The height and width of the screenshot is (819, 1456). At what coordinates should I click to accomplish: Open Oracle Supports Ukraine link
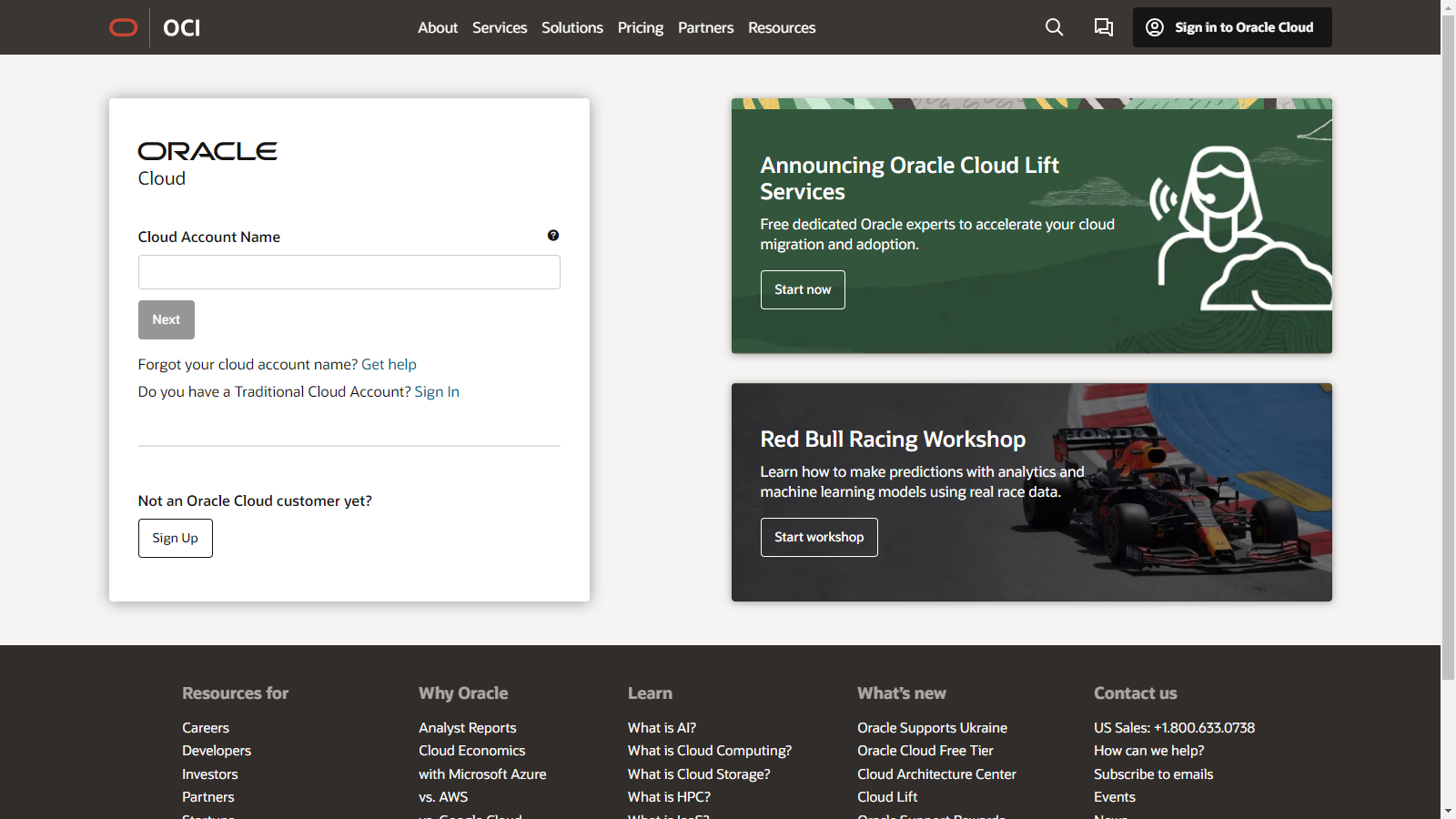coord(932,728)
